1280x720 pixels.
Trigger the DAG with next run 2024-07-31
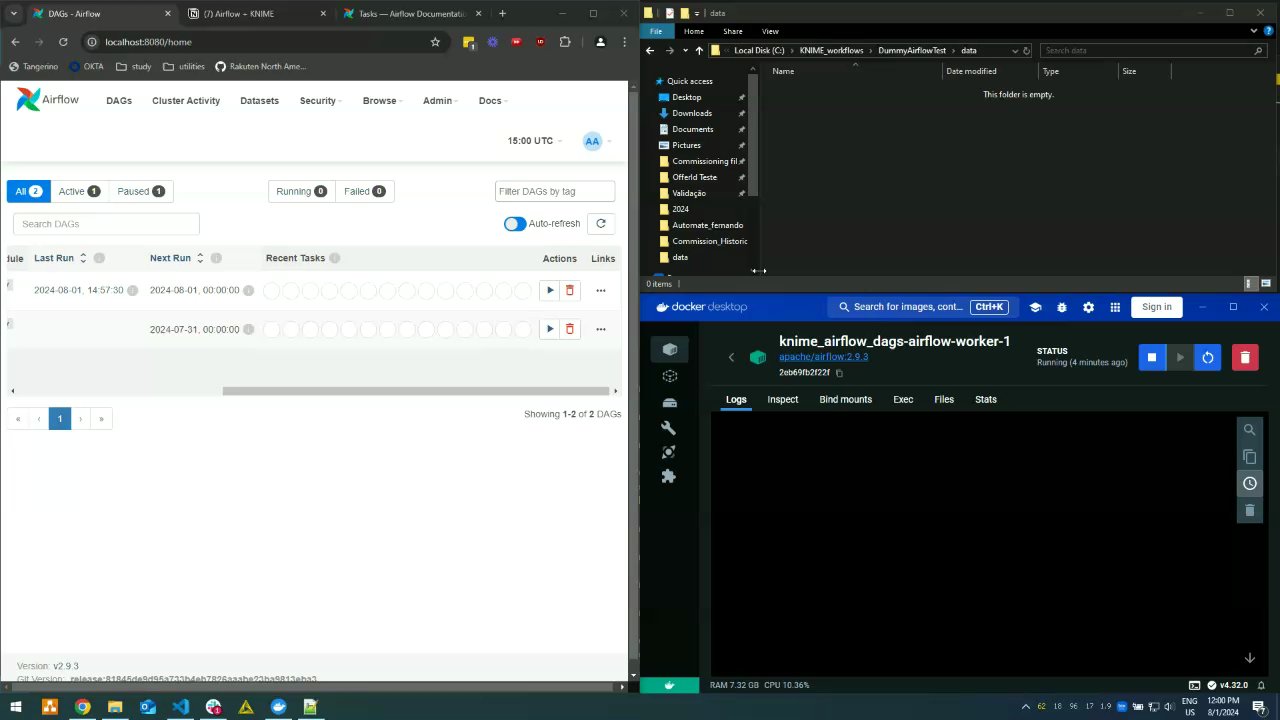(549, 329)
